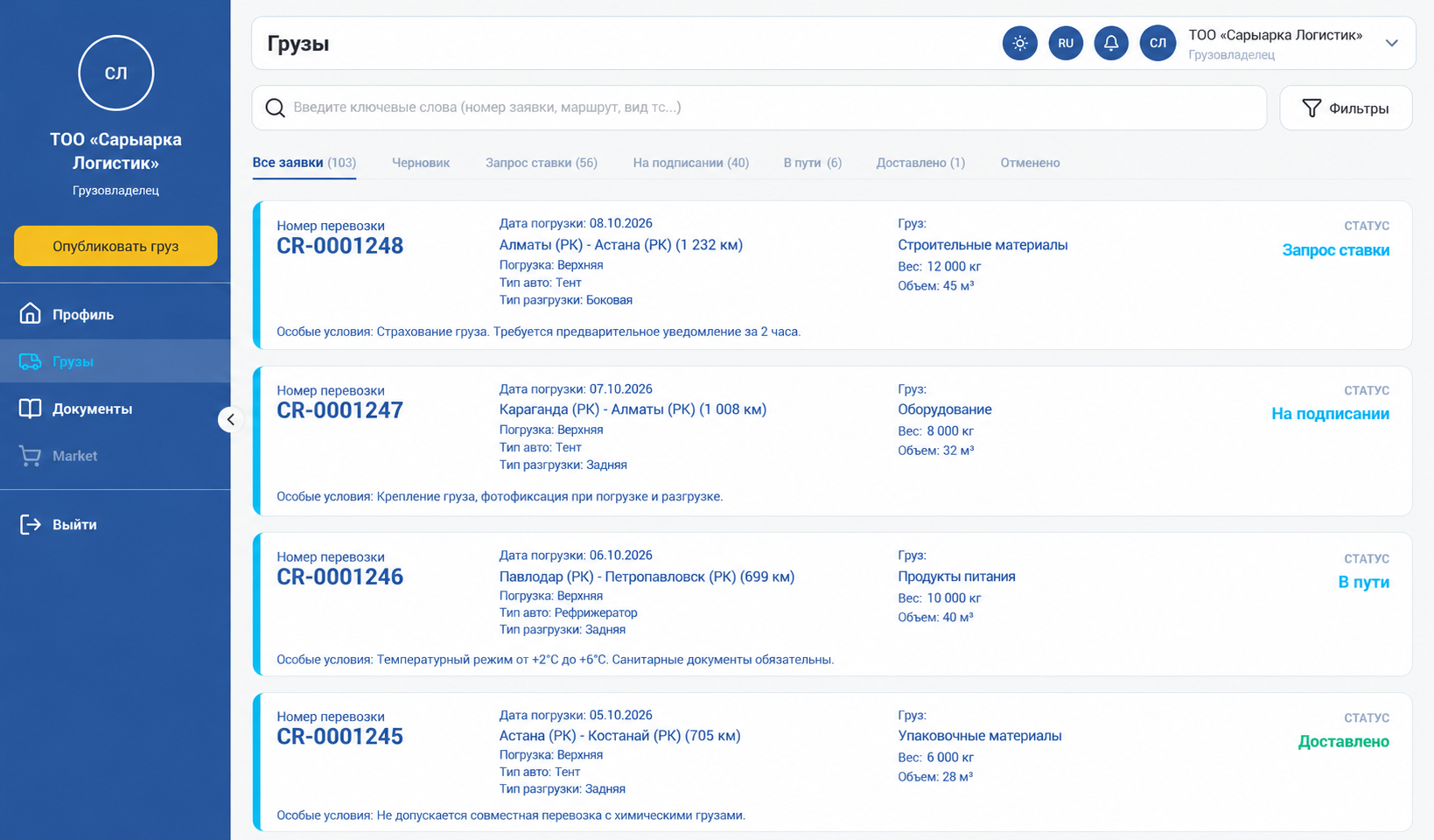1434x840 pixels.
Task: Open the Фильтры filter button
Action: point(1346,108)
